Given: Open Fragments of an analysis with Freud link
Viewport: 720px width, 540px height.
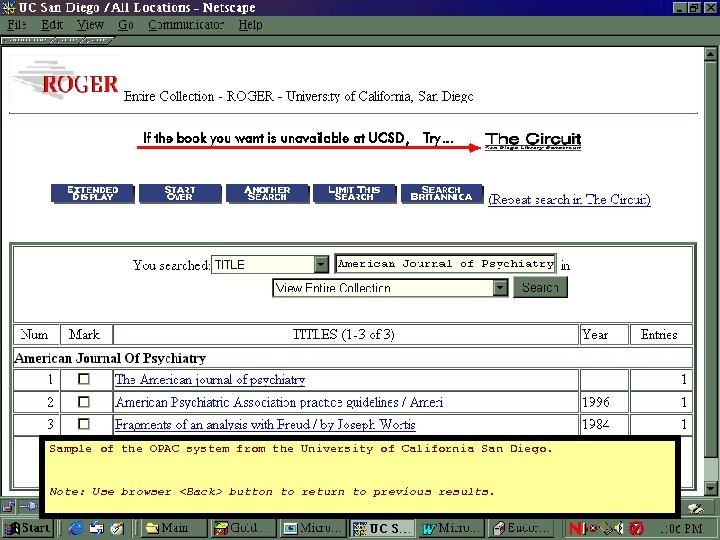Looking at the screenshot, I should pyautogui.click(x=265, y=425).
